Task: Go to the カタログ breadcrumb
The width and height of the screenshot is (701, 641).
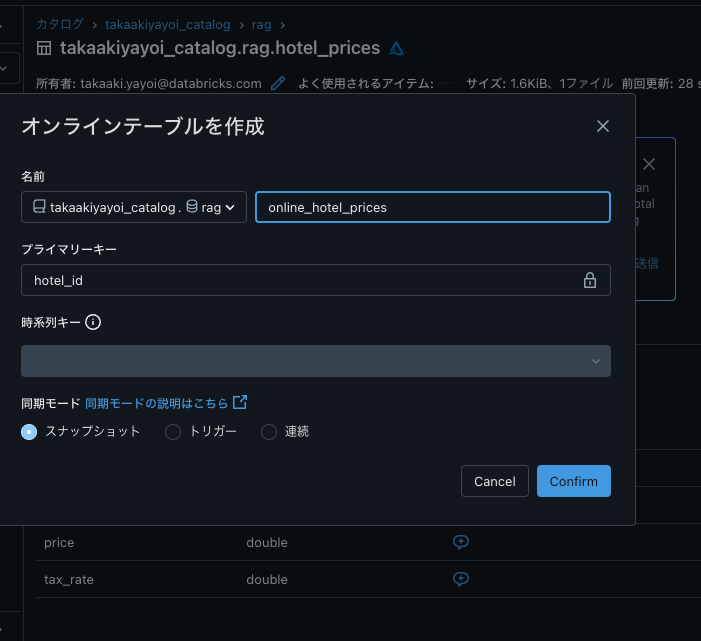Action: pos(60,24)
